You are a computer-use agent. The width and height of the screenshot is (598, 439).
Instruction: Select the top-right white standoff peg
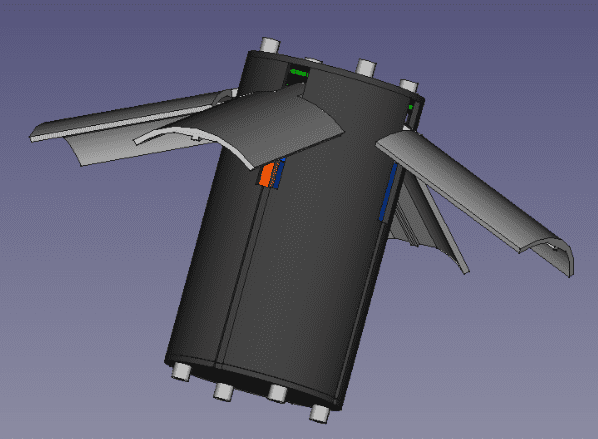408,86
